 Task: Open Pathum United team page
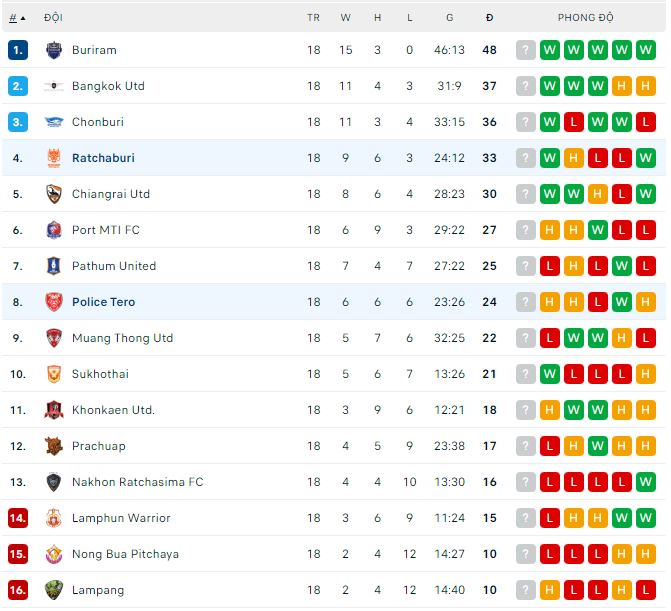114,266
